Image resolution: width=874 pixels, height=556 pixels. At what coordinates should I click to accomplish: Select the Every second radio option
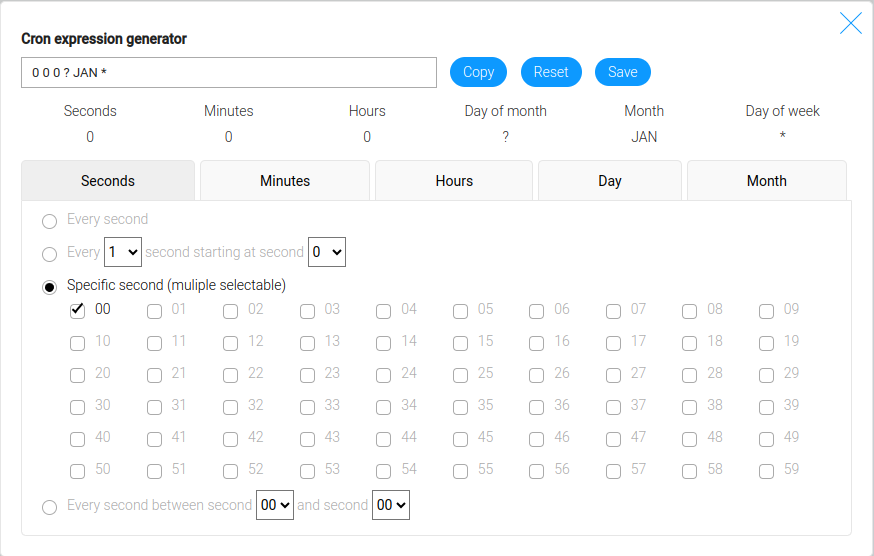tap(49, 221)
